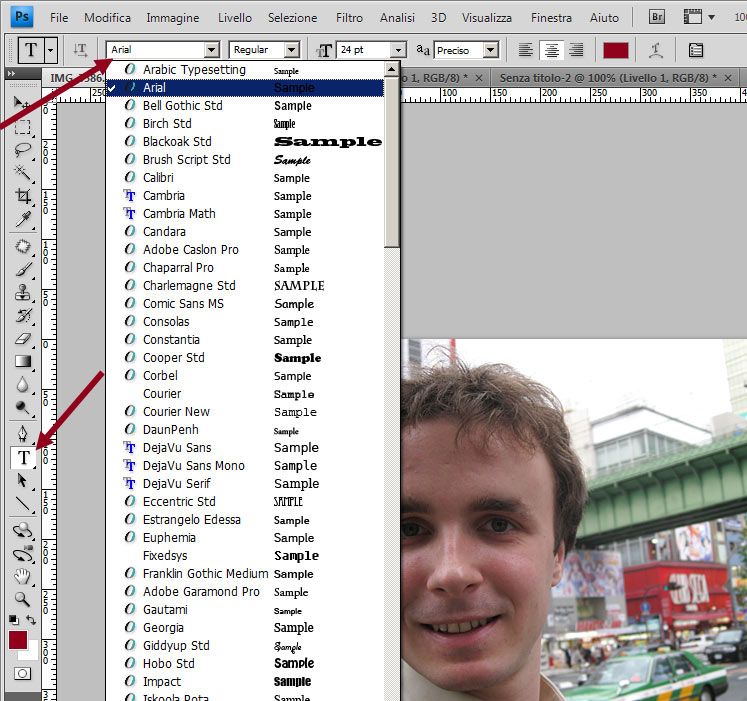Open the Filtro menu

(x=349, y=18)
